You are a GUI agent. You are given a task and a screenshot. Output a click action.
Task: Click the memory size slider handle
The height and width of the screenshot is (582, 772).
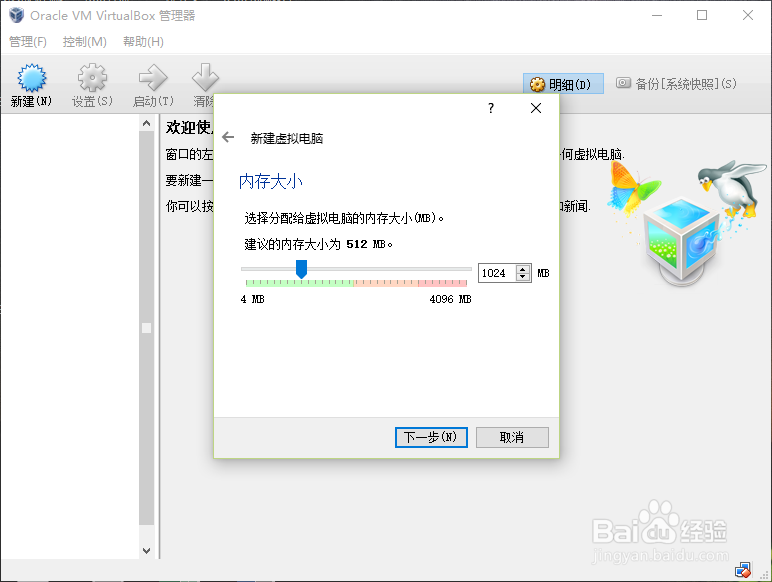[x=301, y=269]
